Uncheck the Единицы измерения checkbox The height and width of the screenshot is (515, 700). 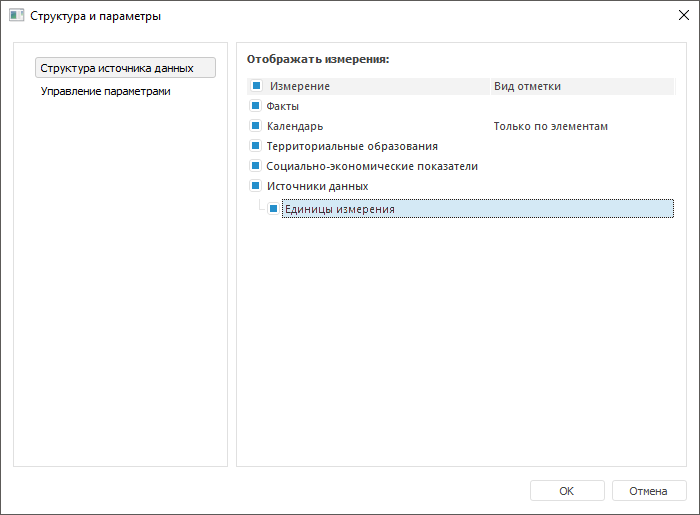click(x=274, y=209)
